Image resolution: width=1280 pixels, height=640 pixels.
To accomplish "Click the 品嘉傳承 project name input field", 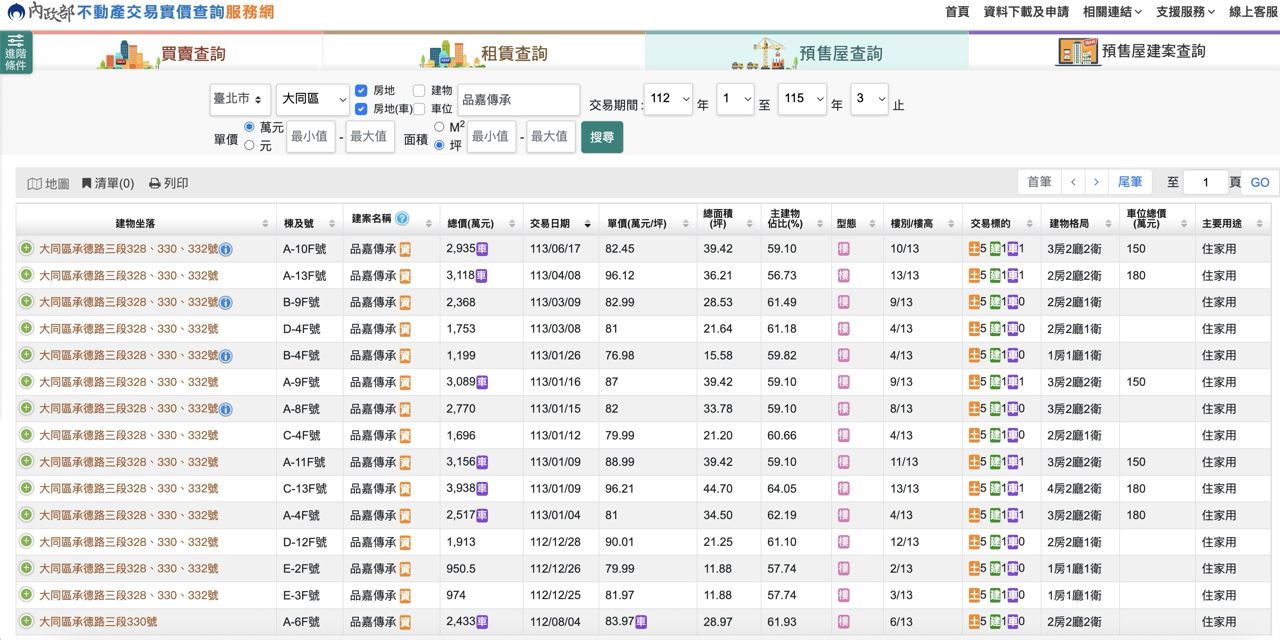I will coord(518,100).
